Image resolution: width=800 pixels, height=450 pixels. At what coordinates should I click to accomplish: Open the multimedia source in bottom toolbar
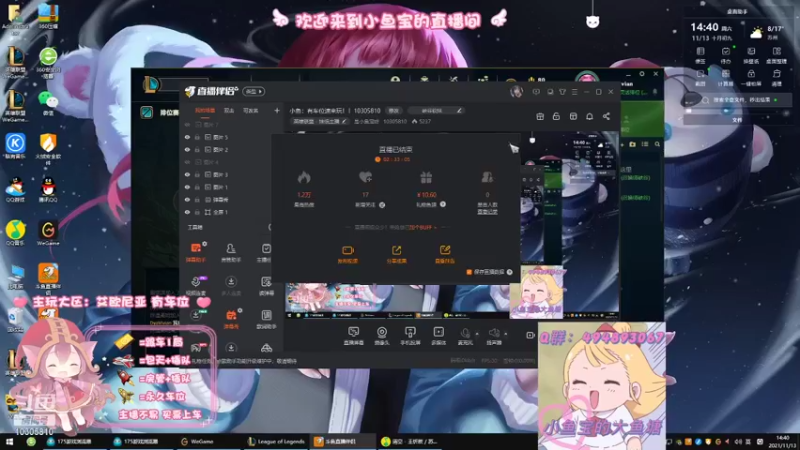click(x=438, y=336)
